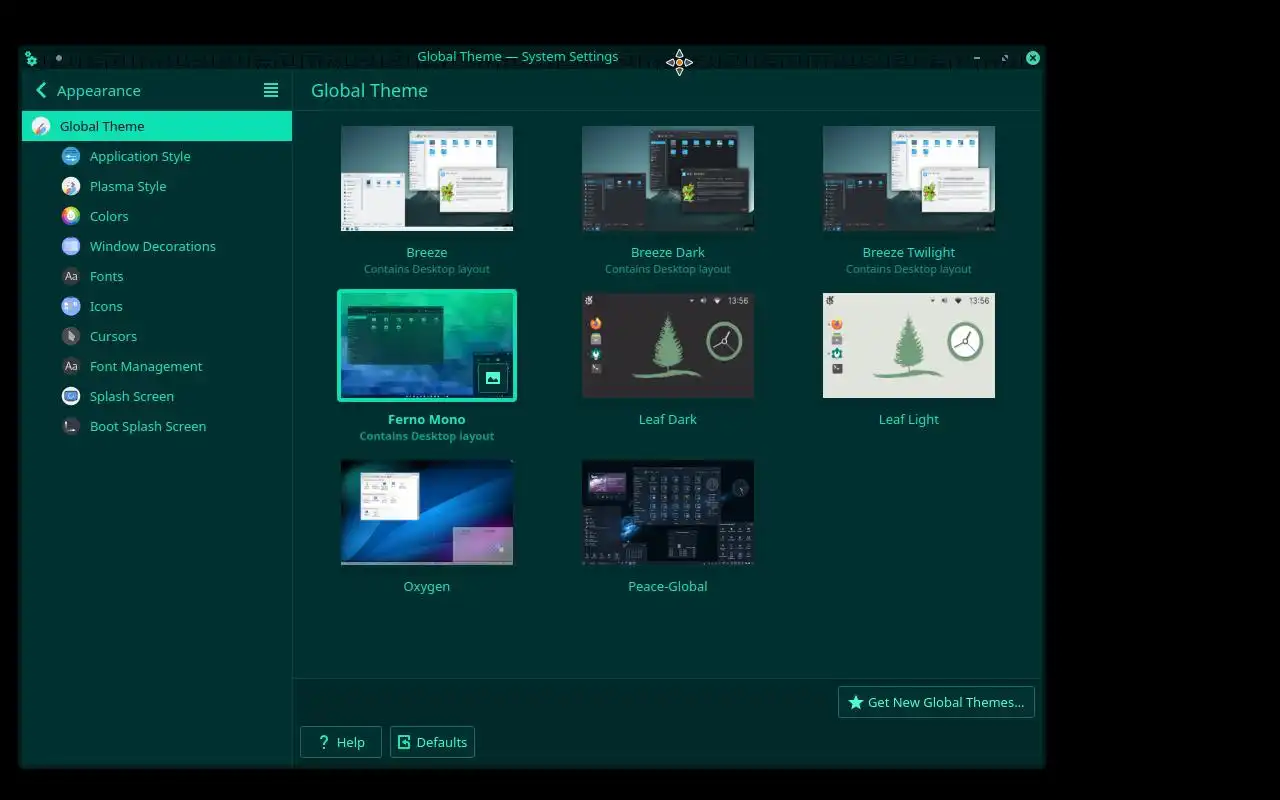Click the Boot Splash Screen icon

71,426
